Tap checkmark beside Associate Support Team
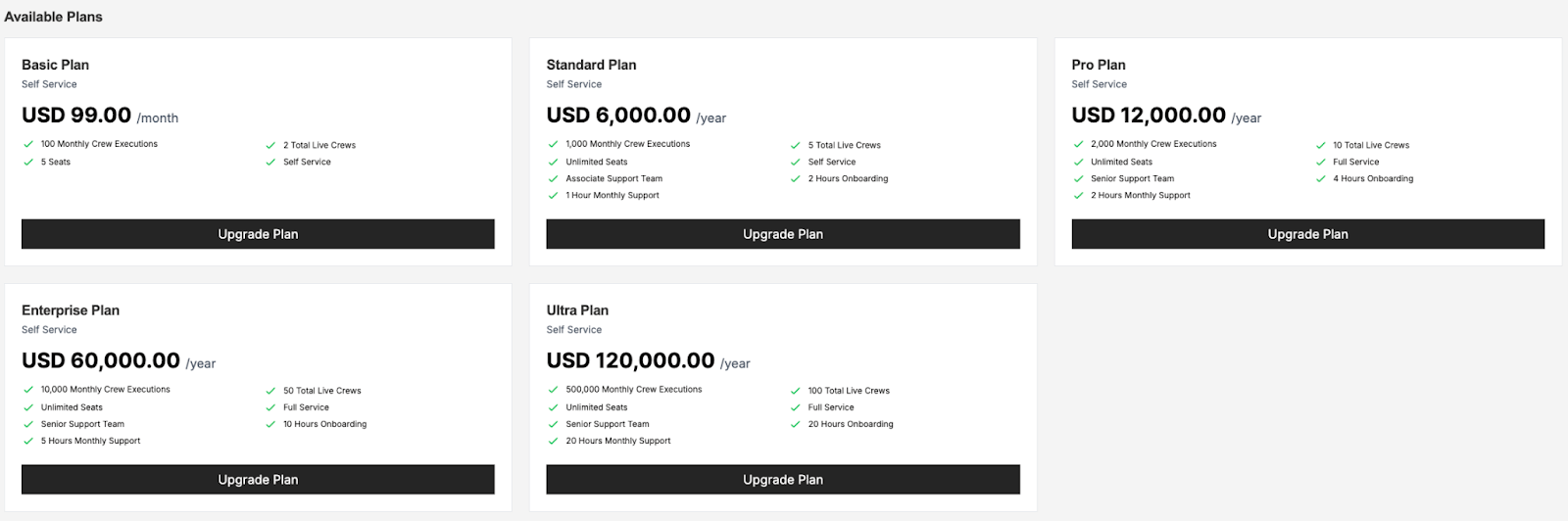1568x521 pixels. click(x=554, y=178)
